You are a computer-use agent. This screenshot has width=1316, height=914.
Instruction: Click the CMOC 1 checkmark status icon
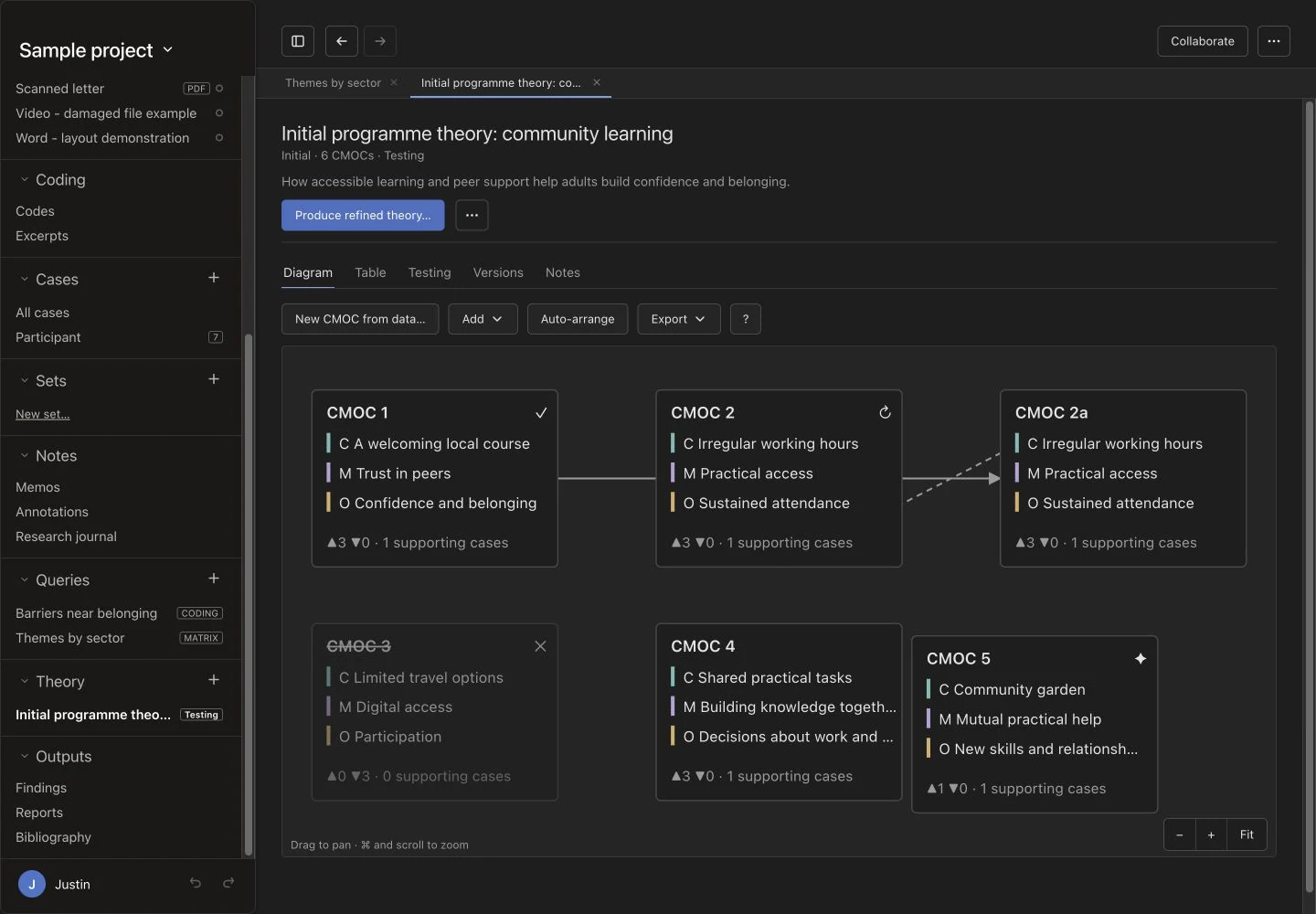coord(541,413)
